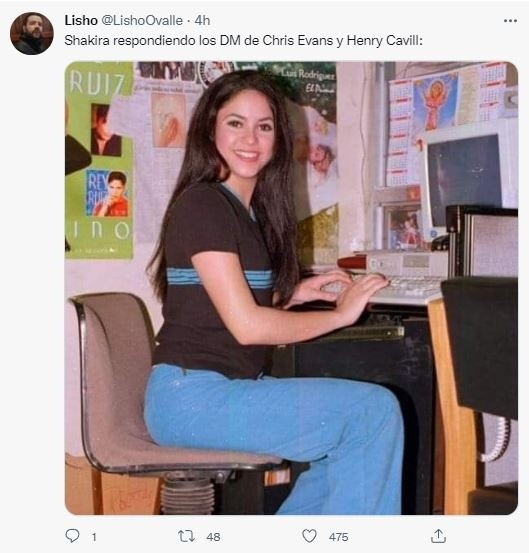Click the 475 likes count

[x=339, y=537]
